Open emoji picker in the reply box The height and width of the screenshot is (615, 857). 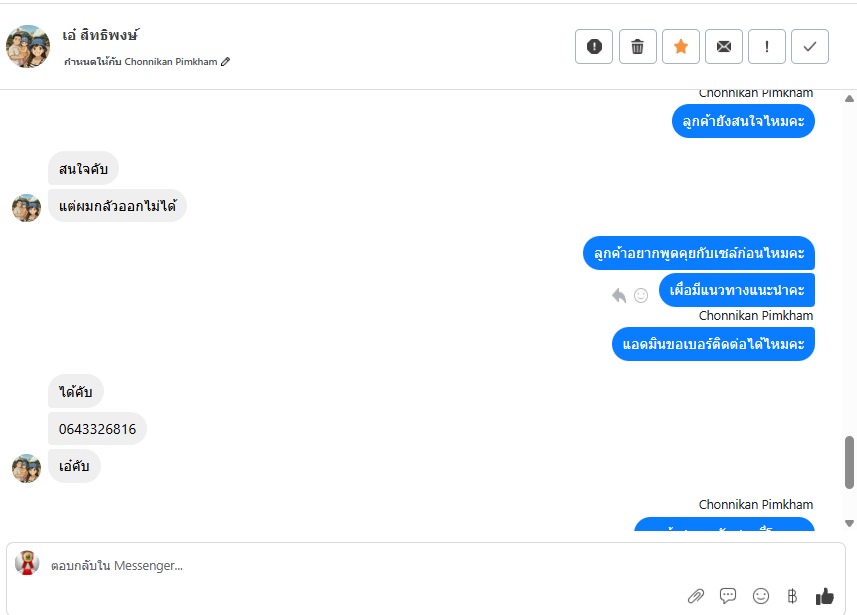(761, 596)
